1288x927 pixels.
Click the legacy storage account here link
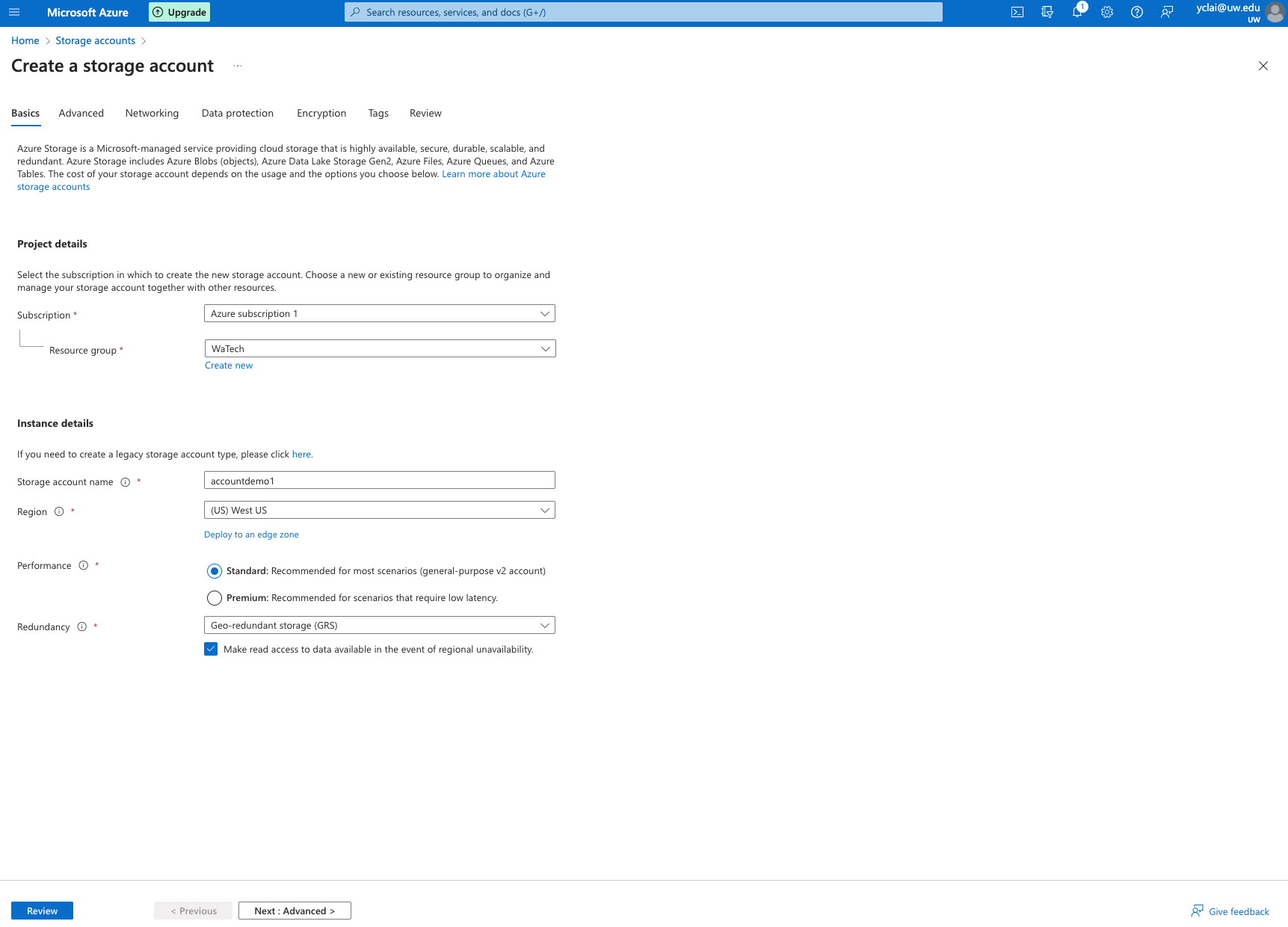click(x=301, y=455)
